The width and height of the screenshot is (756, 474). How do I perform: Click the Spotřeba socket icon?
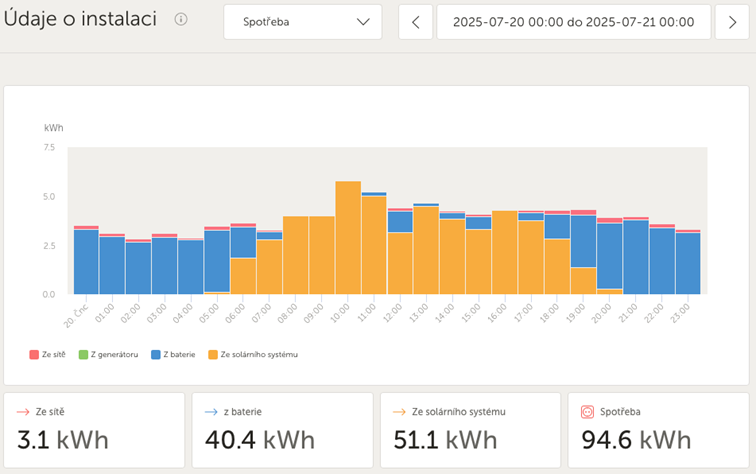coord(588,411)
